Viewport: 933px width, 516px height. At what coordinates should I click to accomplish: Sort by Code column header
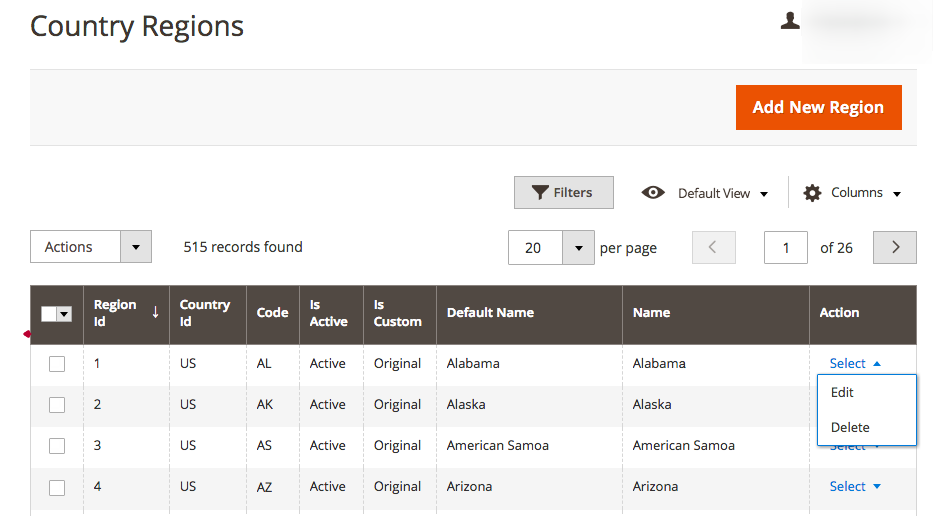(x=273, y=313)
